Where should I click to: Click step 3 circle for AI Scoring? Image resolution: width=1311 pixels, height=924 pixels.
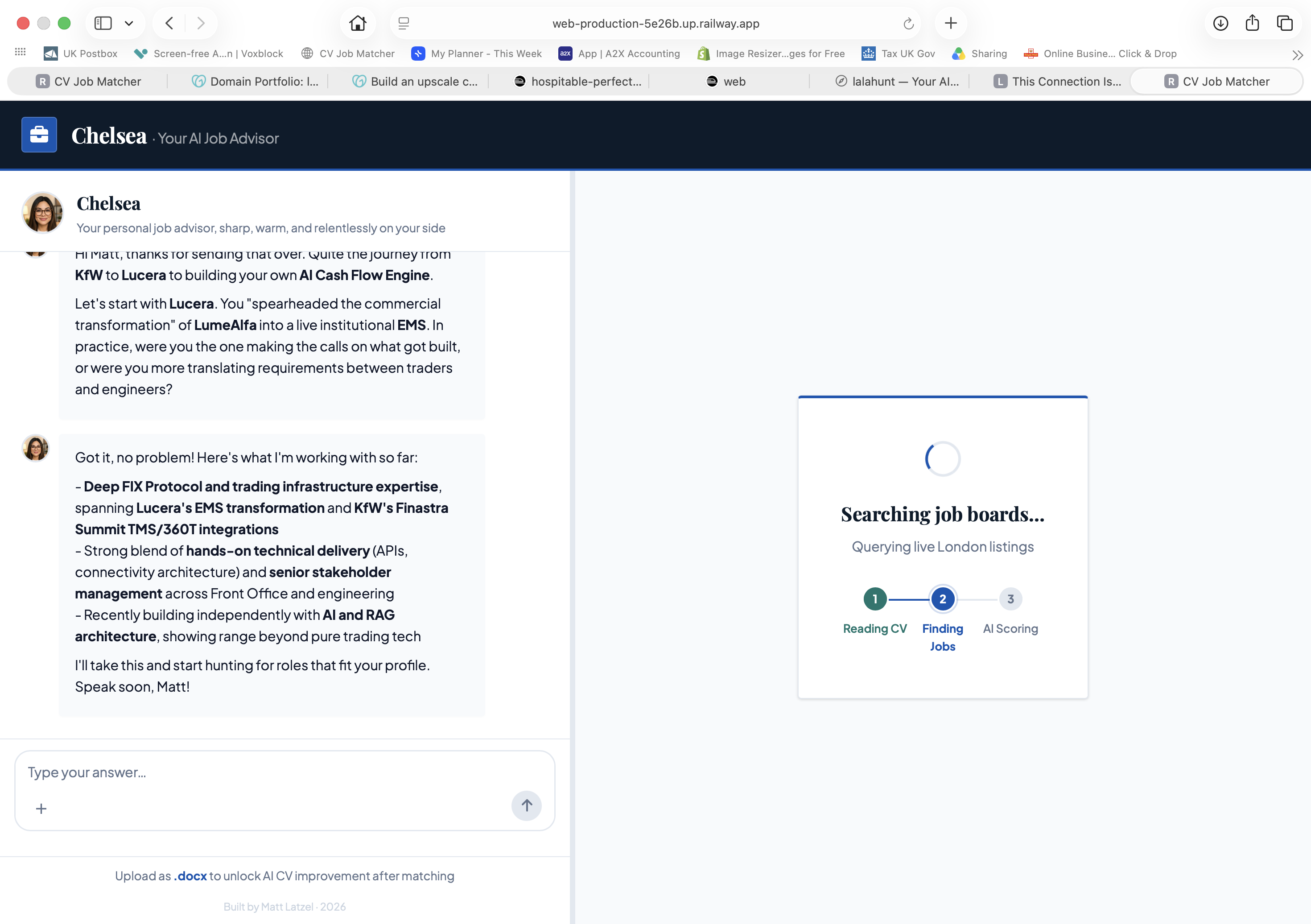(1010, 599)
